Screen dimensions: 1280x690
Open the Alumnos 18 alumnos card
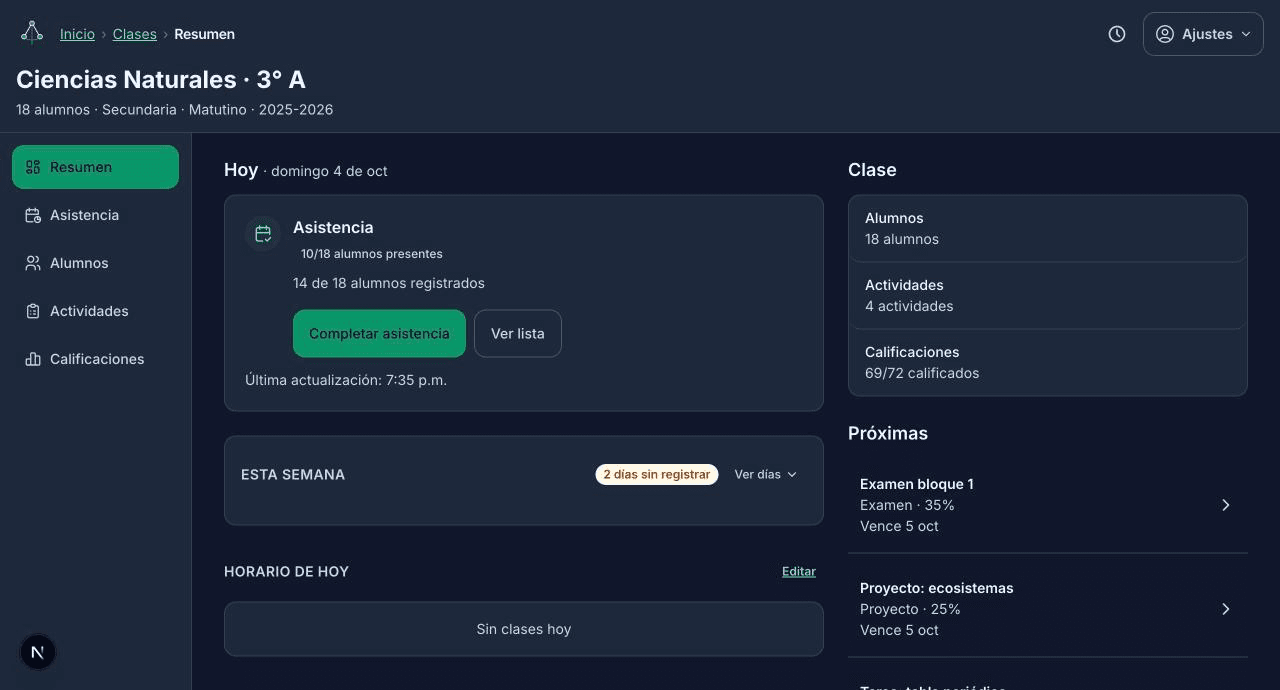coord(1048,228)
